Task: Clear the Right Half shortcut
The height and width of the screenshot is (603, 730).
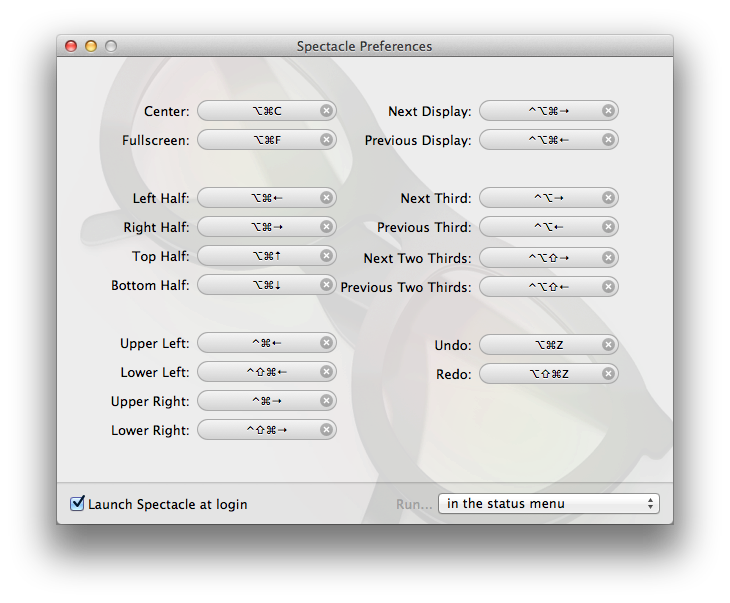Action: (x=326, y=227)
